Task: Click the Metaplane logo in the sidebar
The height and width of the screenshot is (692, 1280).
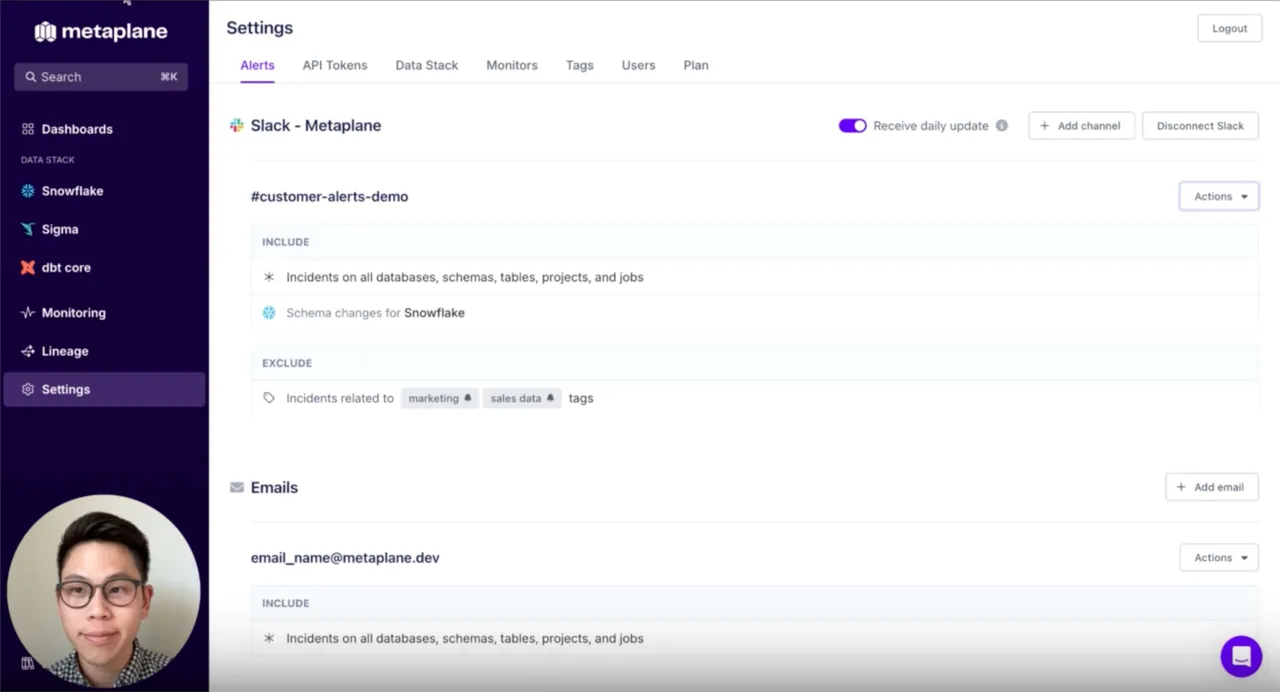Action: point(101,32)
